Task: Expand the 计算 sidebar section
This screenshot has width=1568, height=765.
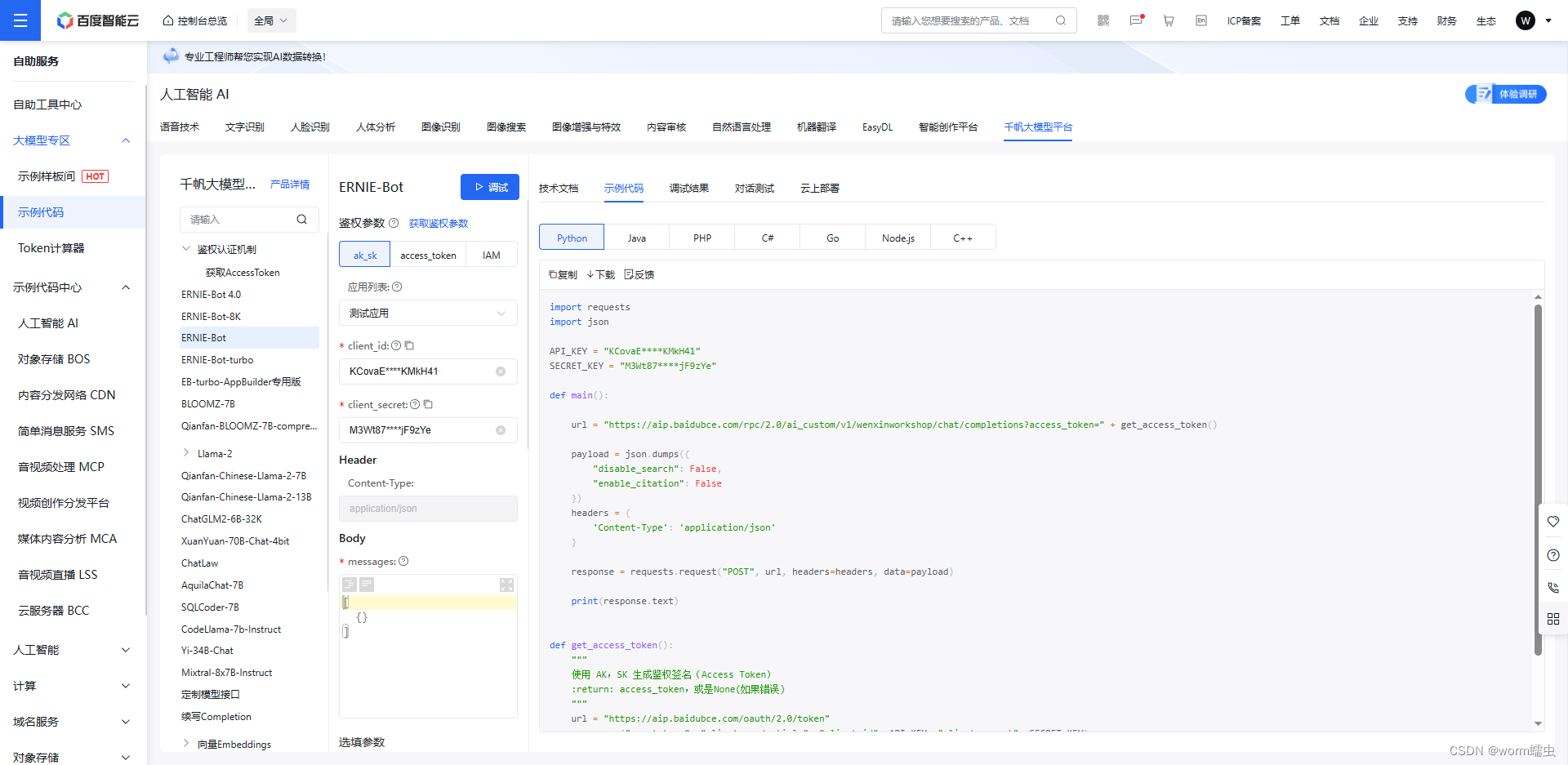Action: click(x=126, y=686)
